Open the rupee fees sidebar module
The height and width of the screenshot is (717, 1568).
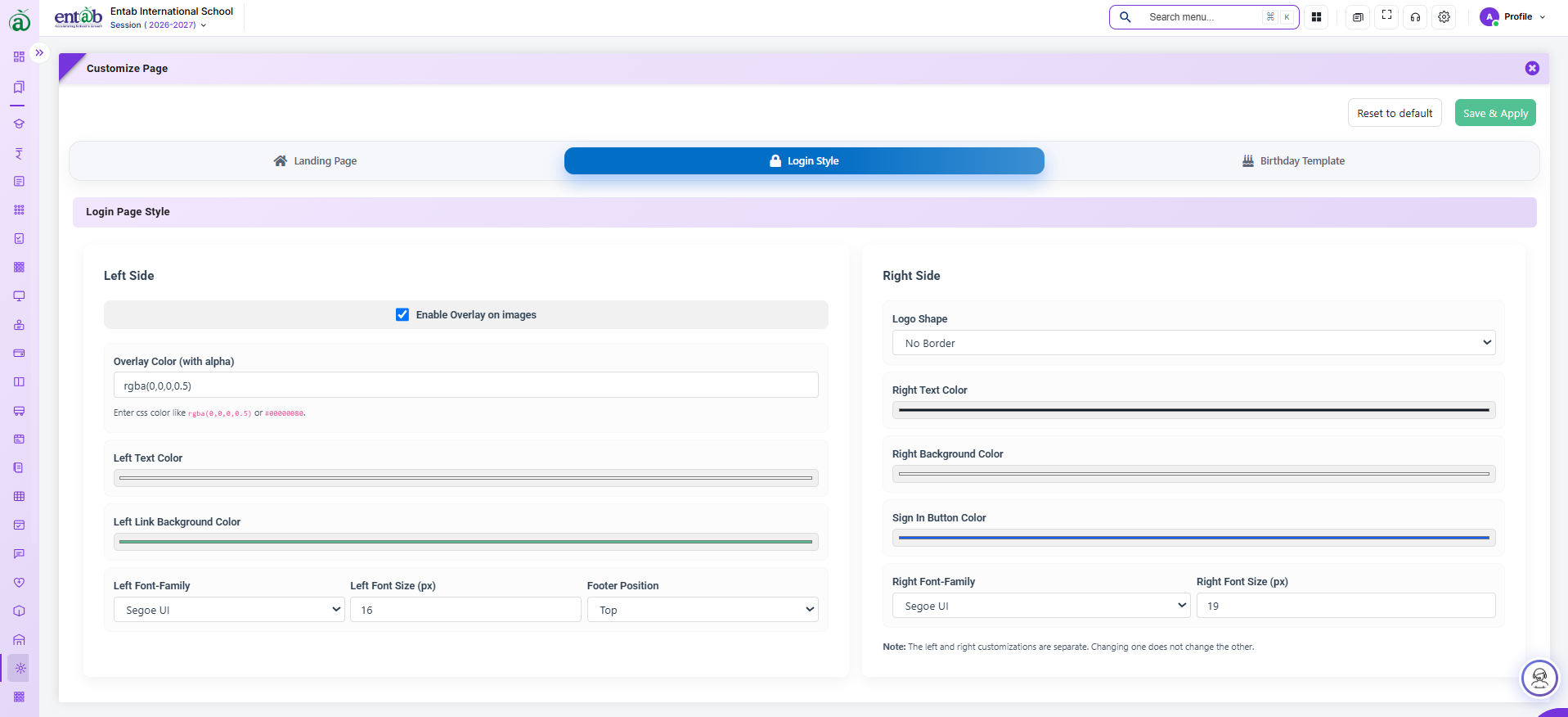click(19, 153)
